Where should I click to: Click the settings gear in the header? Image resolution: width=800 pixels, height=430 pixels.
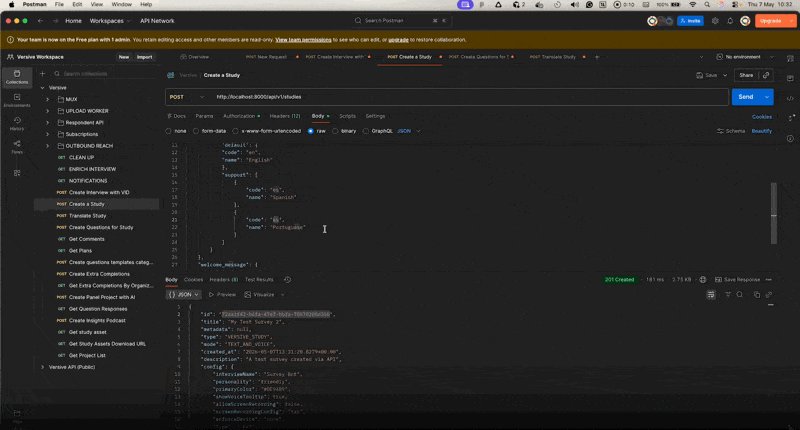pos(715,21)
